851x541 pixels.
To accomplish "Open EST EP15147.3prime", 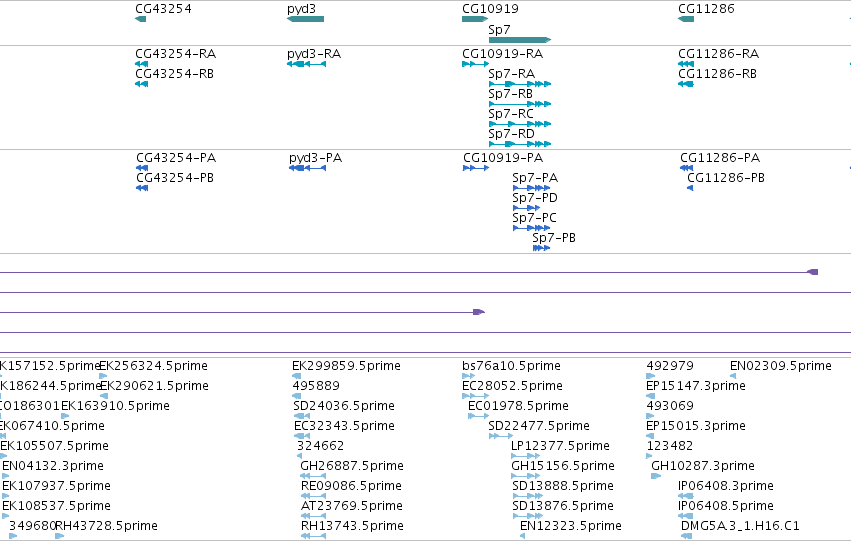I will tap(696, 386).
